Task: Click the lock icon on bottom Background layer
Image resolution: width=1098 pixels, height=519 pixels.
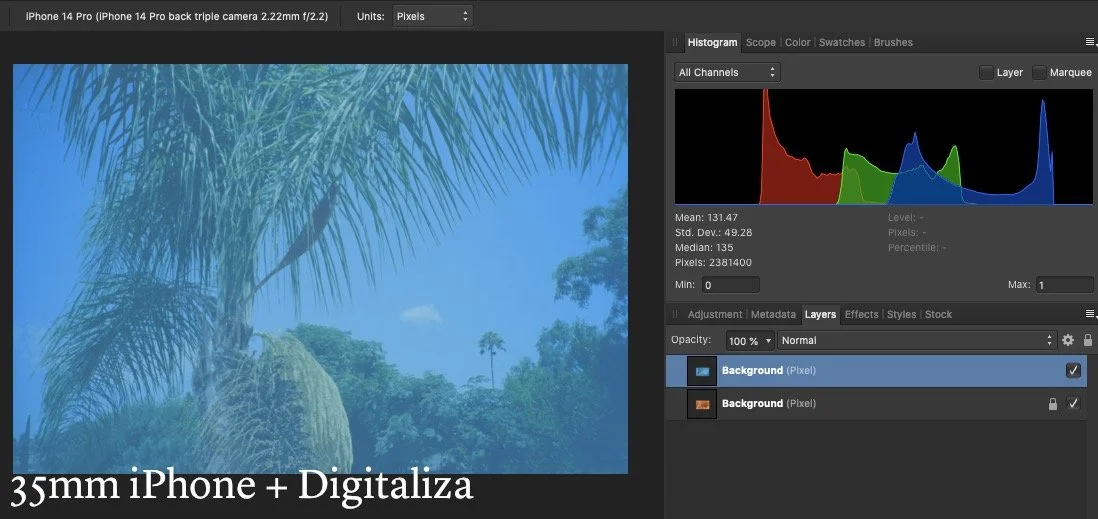Action: [1052, 404]
